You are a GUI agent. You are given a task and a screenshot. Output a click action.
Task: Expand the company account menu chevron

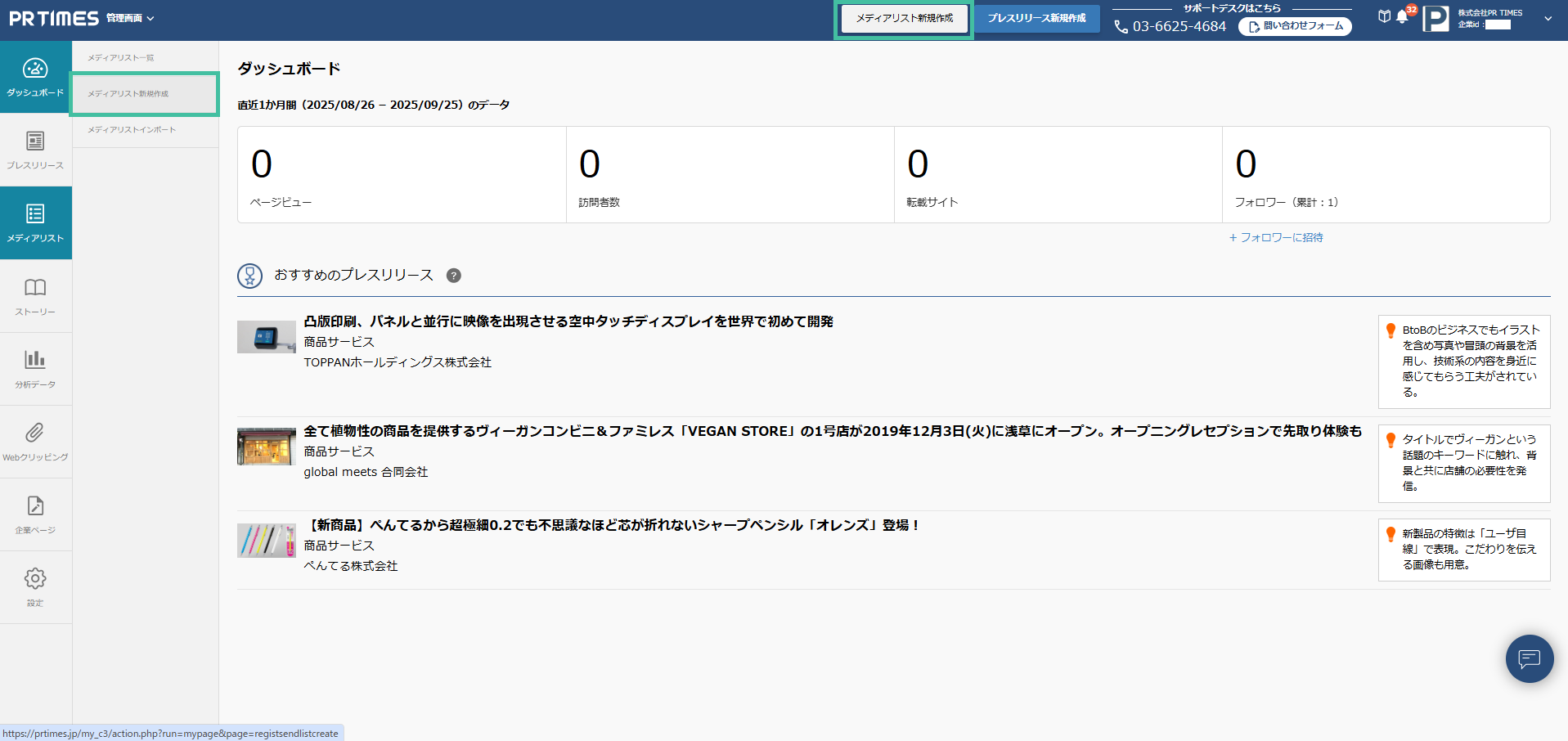pyautogui.click(x=1548, y=18)
